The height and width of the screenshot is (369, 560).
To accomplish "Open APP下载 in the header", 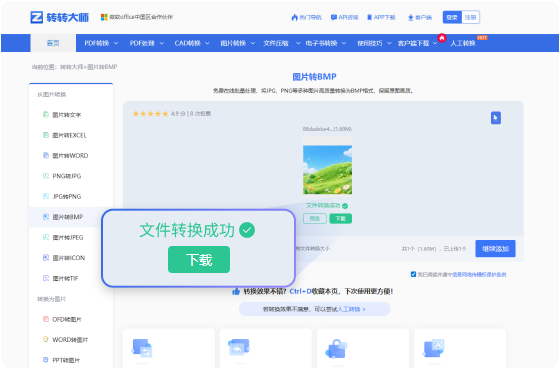I will tap(381, 17).
